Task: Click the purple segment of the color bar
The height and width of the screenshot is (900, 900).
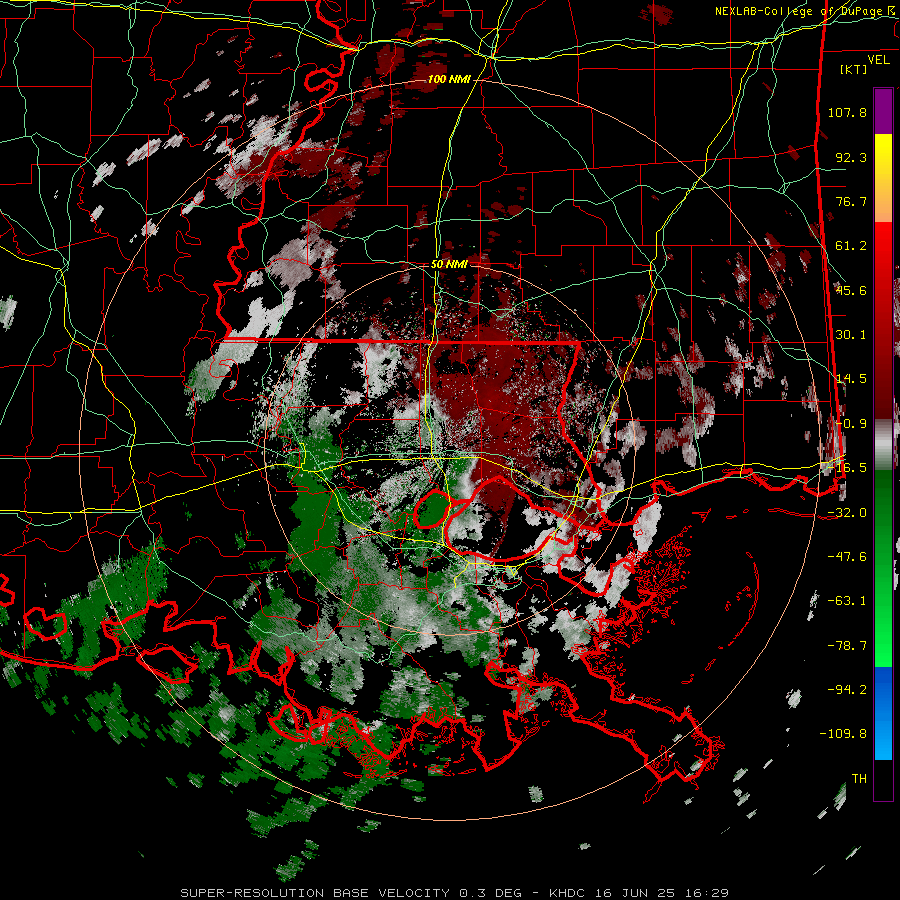Action: click(883, 111)
